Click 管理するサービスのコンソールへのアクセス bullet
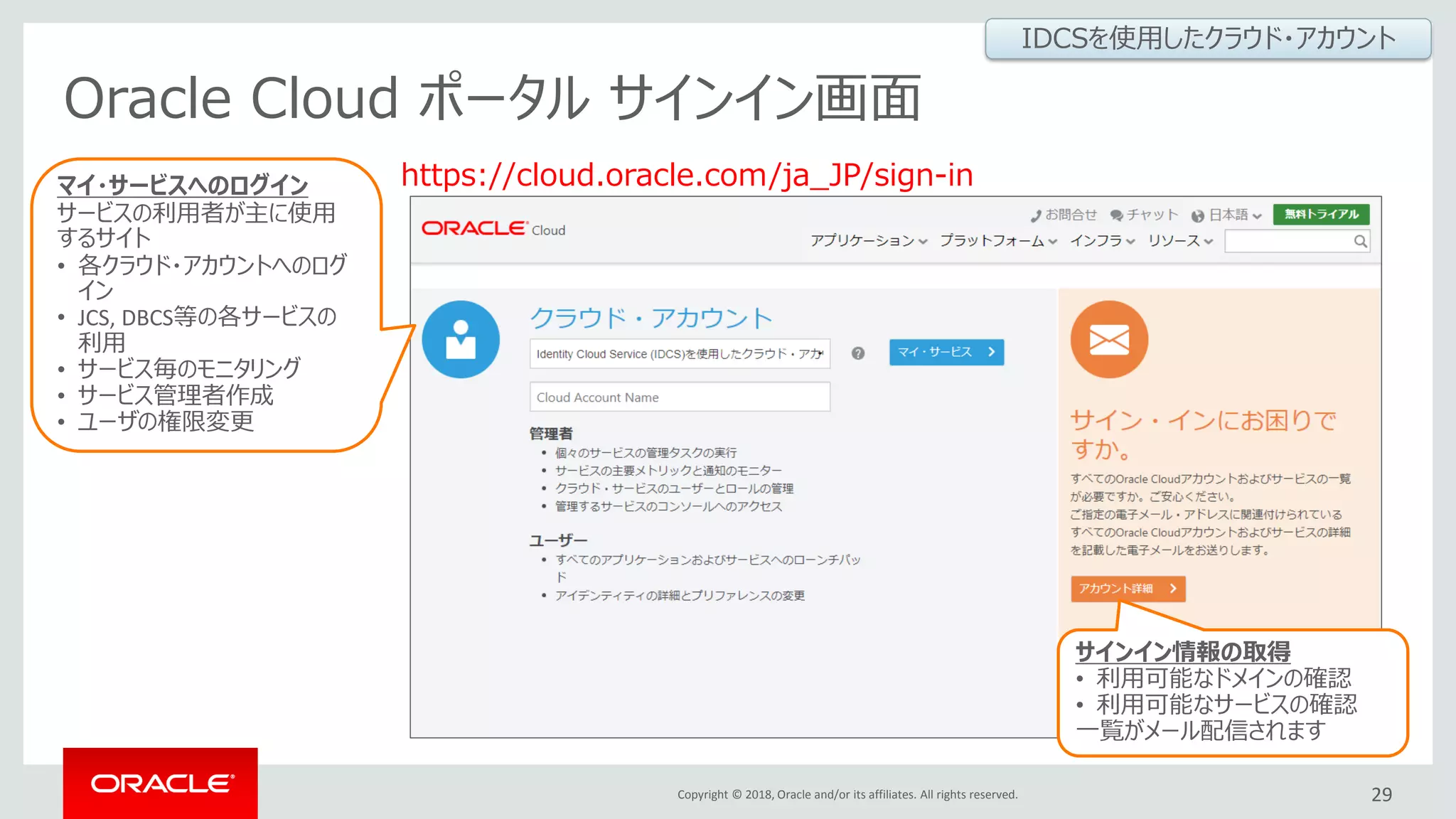The width and height of the screenshot is (1456, 819). click(x=668, y=506)
